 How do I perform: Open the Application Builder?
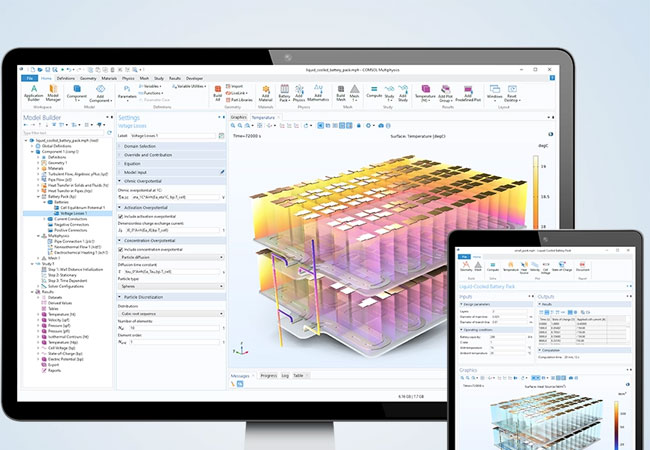point(34,93)
